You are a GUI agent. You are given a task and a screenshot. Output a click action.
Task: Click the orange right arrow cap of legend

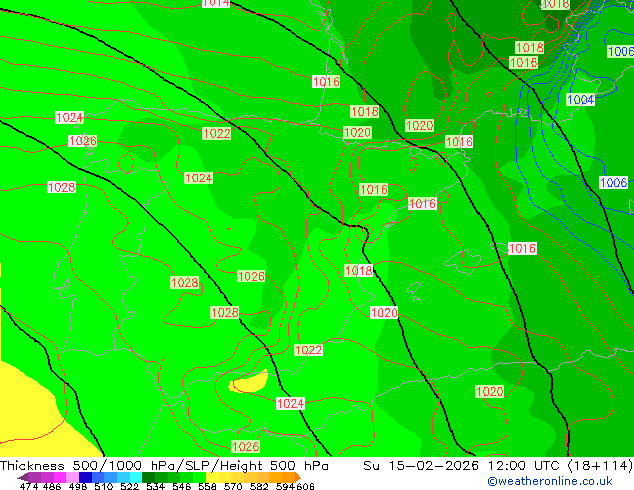298,477
